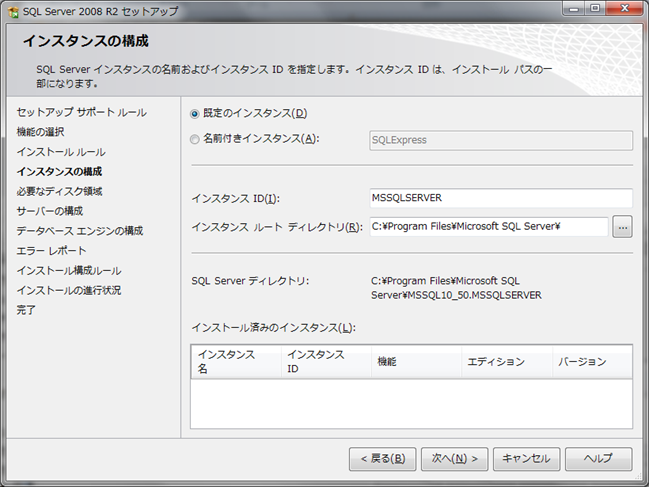The image size is (649, 487).
Task: Open ヘルプ button
Action: pos(599,459)
